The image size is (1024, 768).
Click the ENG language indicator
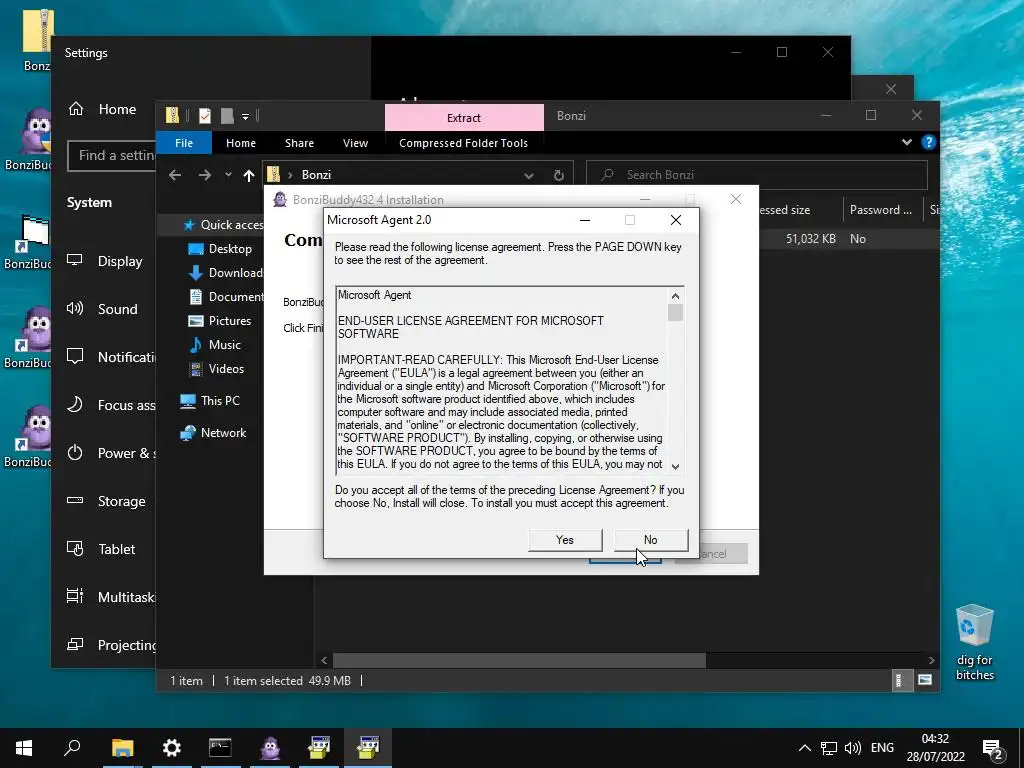(882, 748)
